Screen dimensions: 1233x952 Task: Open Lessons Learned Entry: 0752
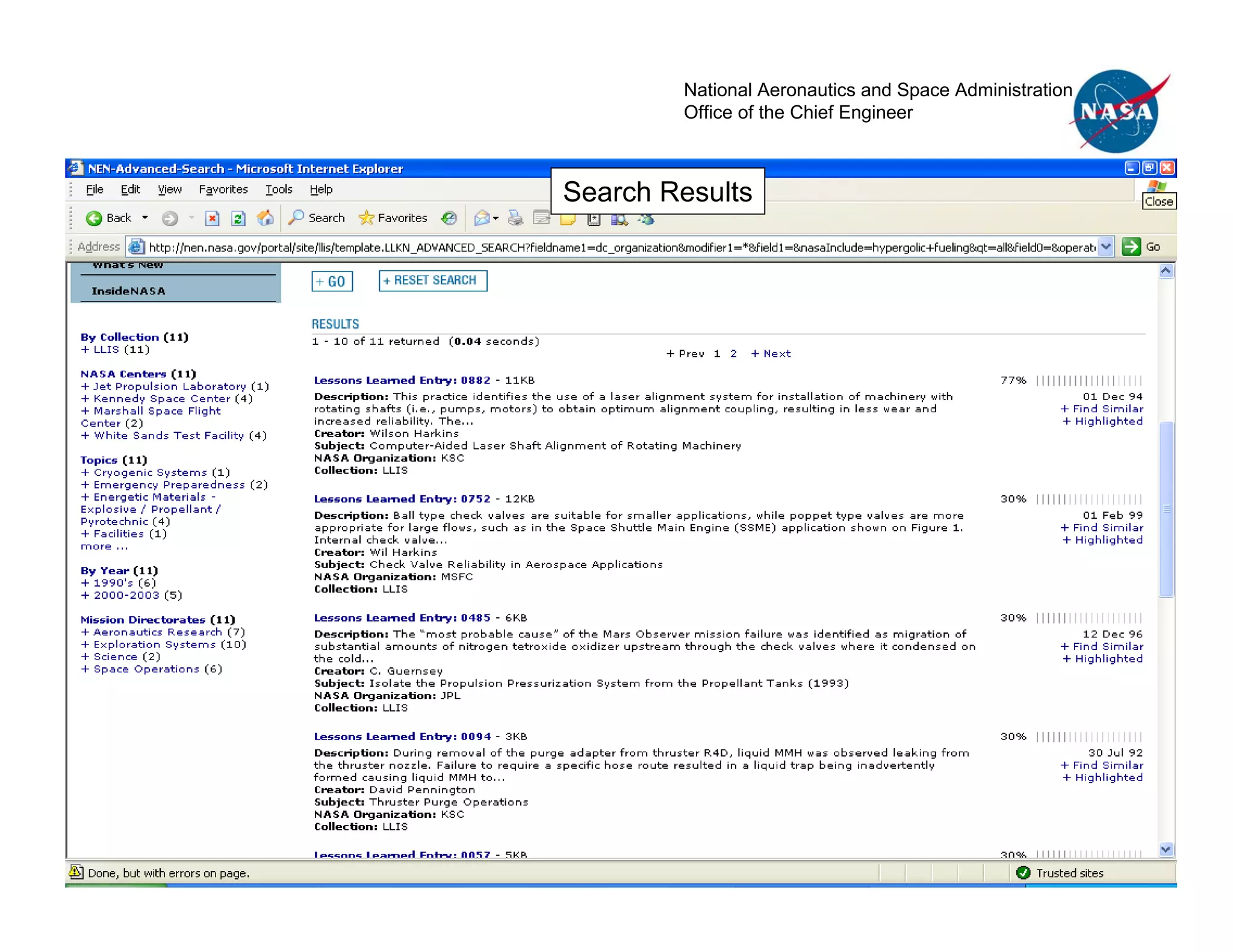pyautogui.click(x=402, y=499)
